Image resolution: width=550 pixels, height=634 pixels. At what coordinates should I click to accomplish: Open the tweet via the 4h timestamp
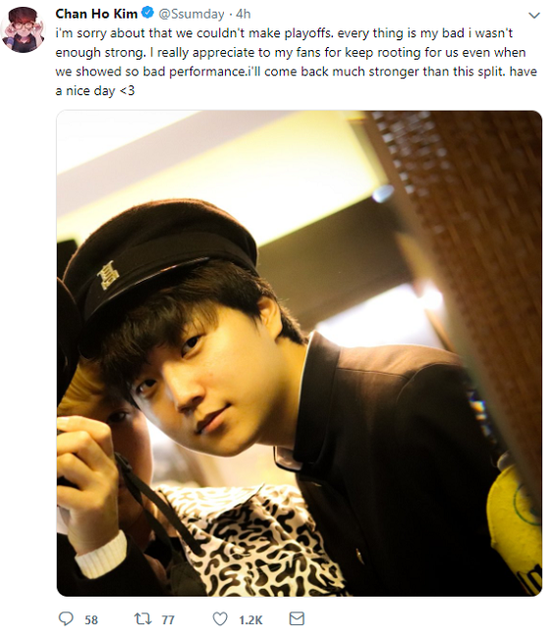[243, 14]
